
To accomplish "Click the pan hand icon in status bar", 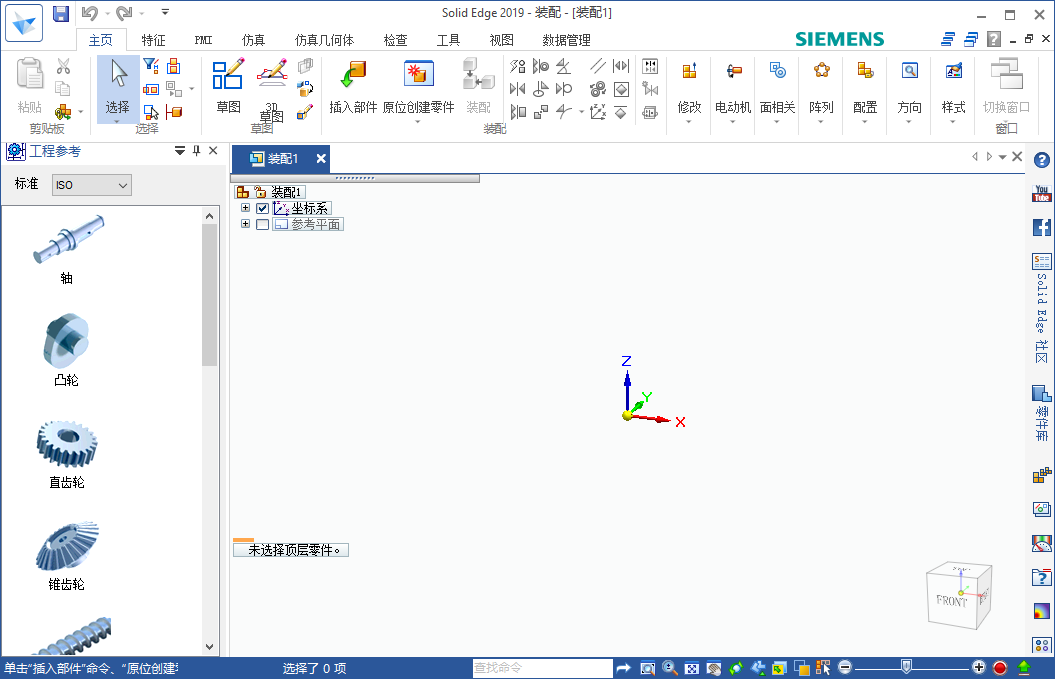I will 714,668.
